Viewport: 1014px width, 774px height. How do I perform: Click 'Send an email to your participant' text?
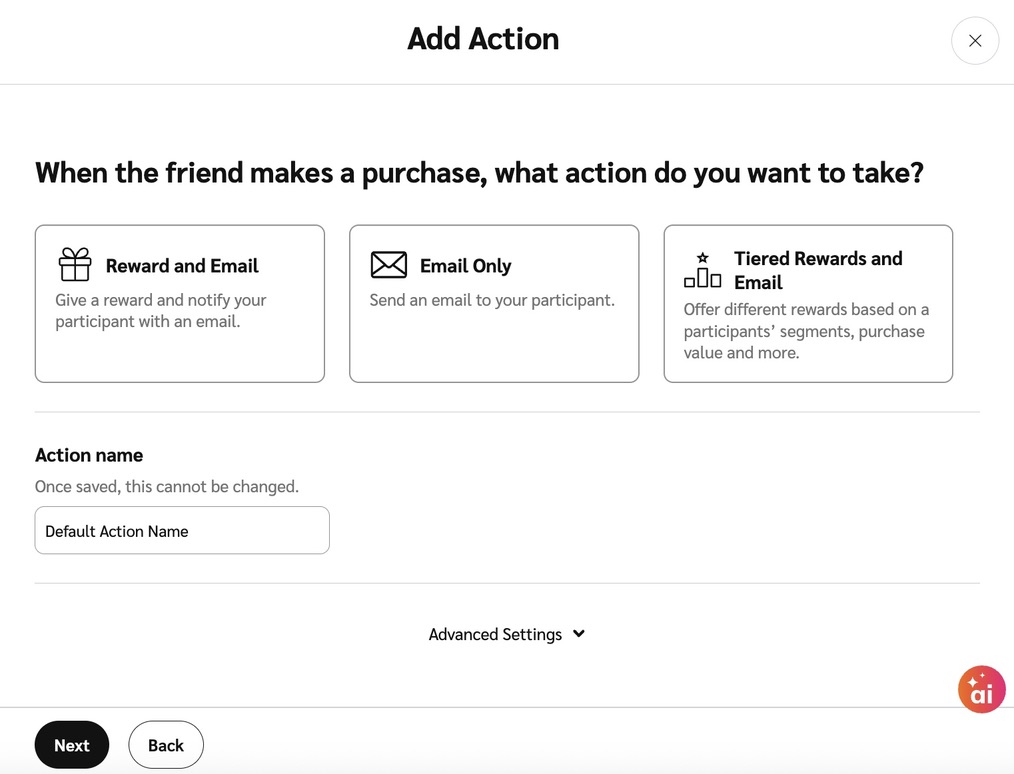pyautogui.click(x=492, y=300)
